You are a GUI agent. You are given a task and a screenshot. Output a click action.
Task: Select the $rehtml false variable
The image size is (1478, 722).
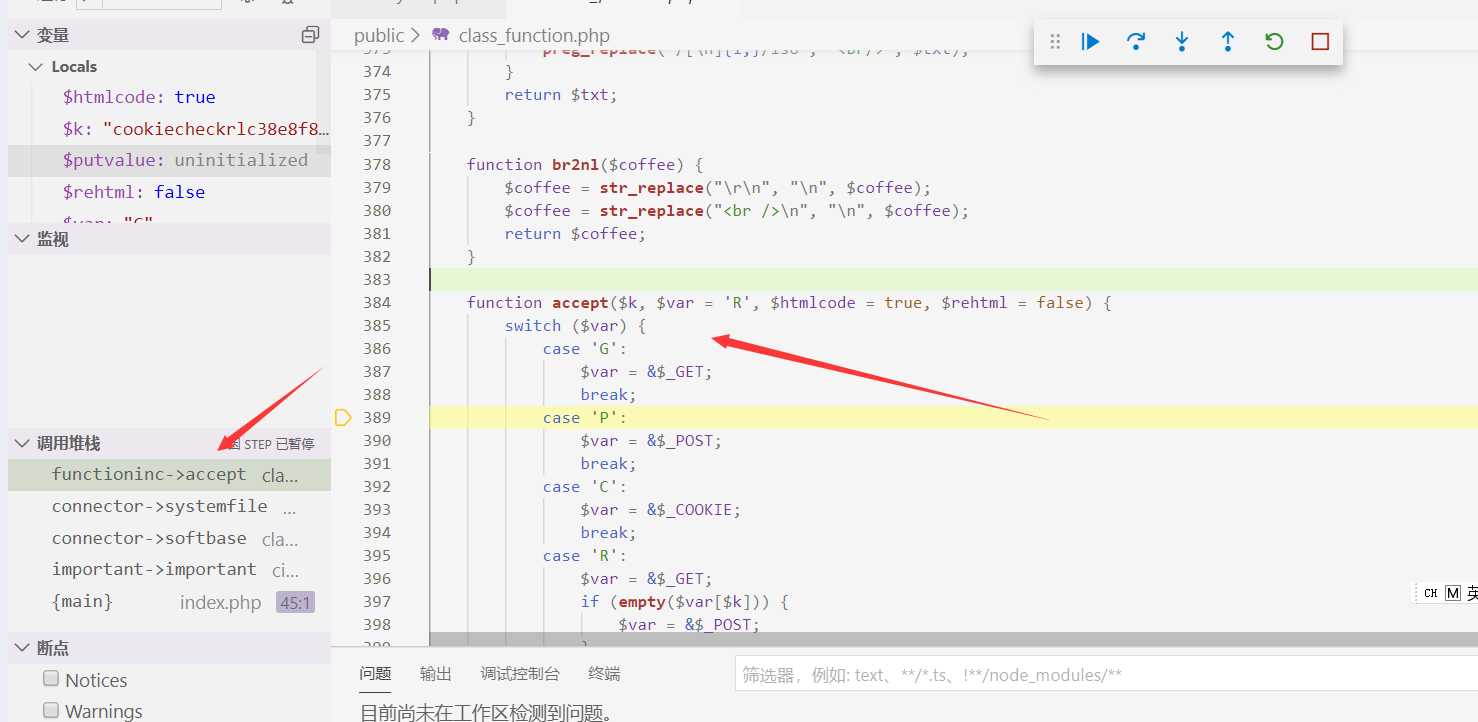click(x=169, y=192)
